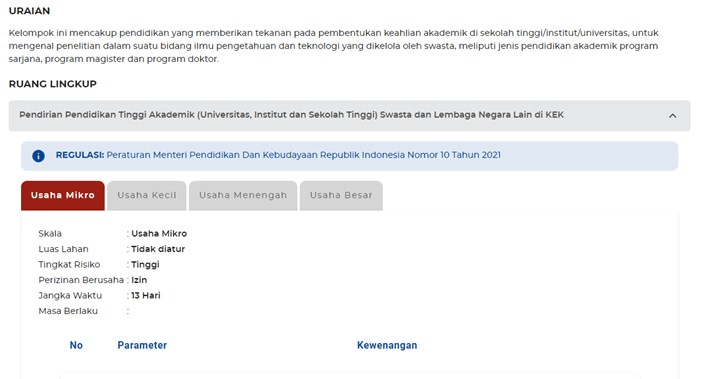
Task: Click the 'Tingkat Risiko' label
Action: coord(69,265)
